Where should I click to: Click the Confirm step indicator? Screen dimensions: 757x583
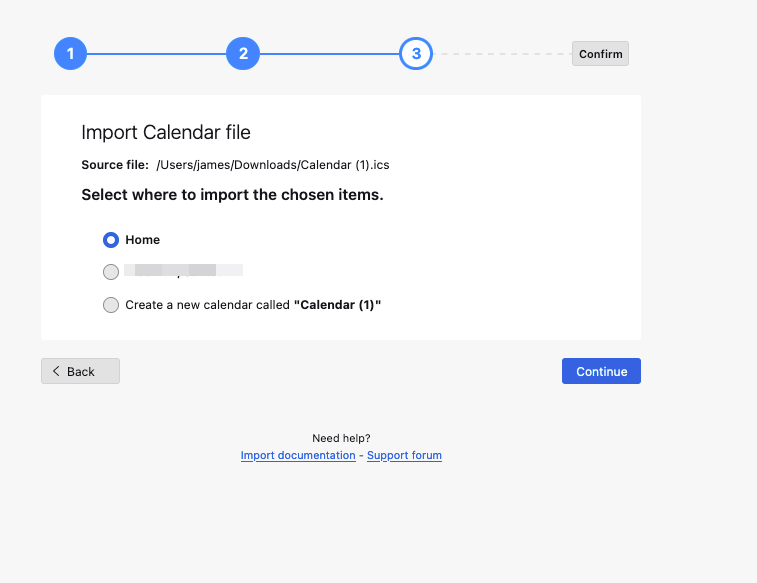600,54
